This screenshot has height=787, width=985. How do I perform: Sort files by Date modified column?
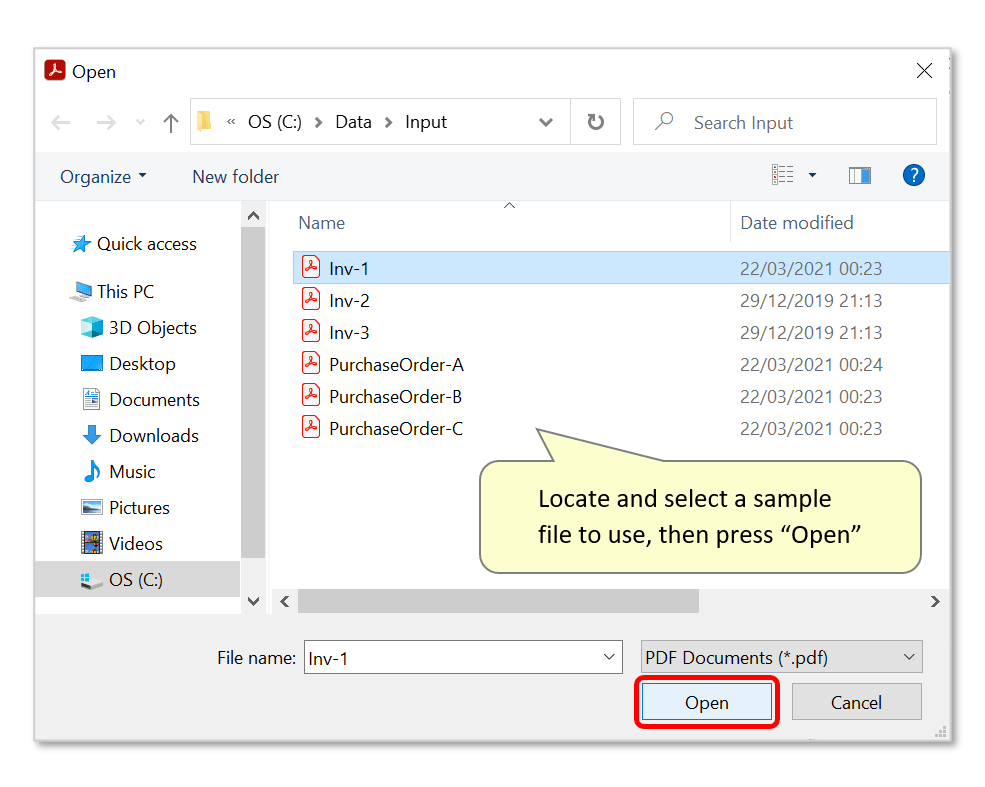[797, 223]
